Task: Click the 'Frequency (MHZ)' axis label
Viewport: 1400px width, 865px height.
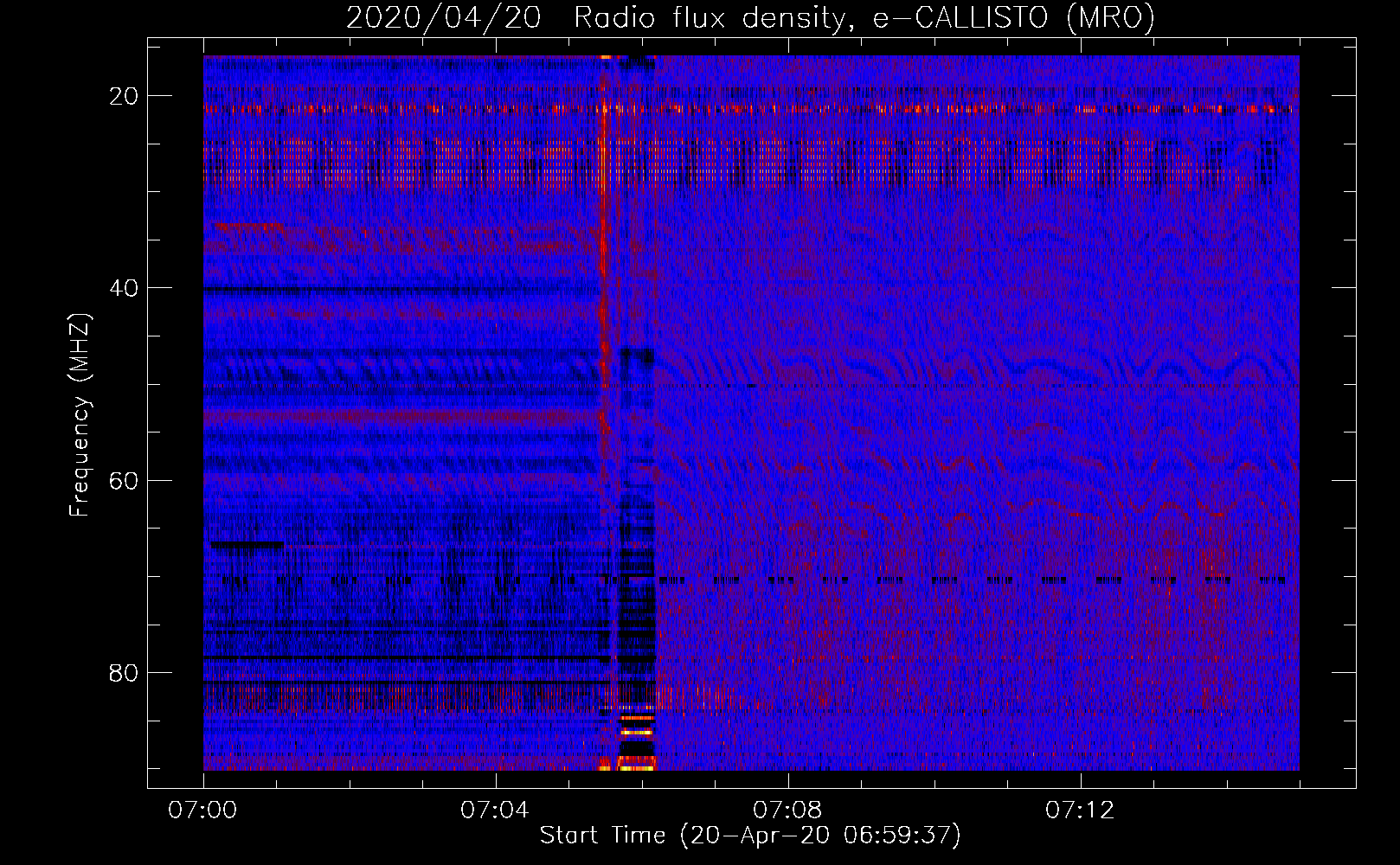Action: click(x=80, y=414)
